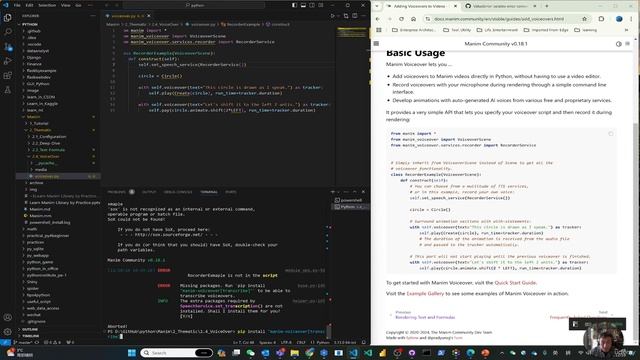Click the VS Code command center search box

click(x=194, y=5)
